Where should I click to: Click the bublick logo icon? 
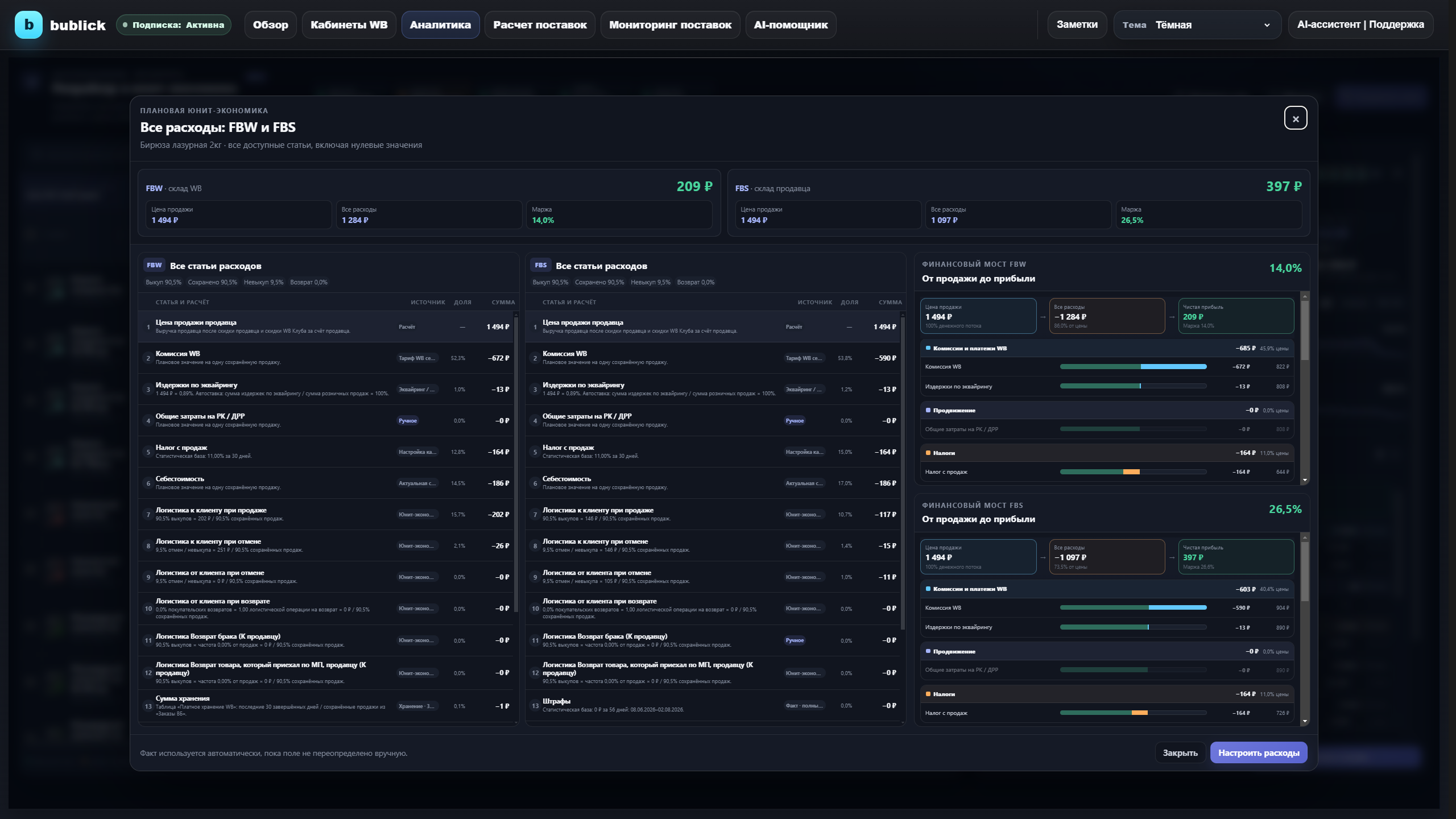(28, 25)
